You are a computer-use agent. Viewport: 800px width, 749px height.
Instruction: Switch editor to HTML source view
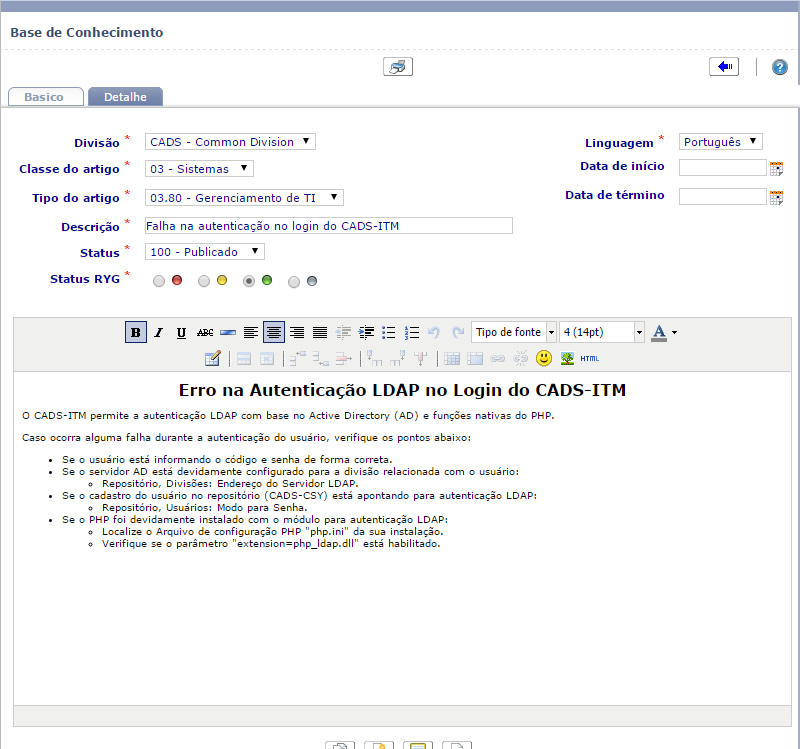click(590, 358)
